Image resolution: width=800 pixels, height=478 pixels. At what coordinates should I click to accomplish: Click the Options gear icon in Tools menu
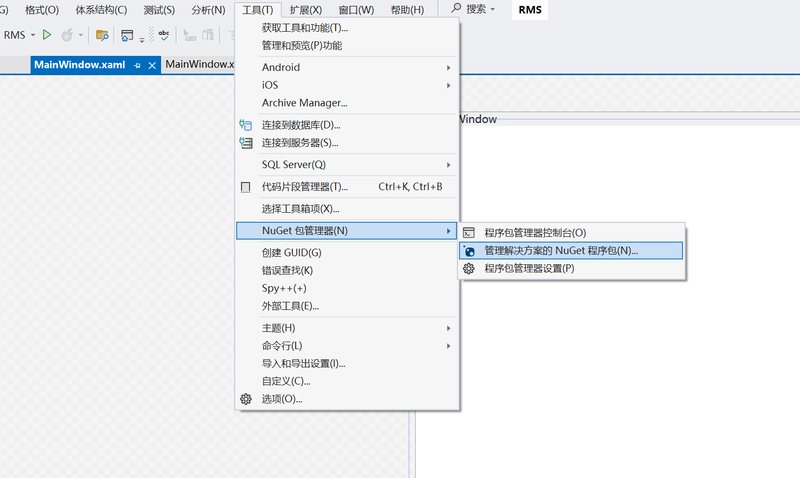(246, 399)
